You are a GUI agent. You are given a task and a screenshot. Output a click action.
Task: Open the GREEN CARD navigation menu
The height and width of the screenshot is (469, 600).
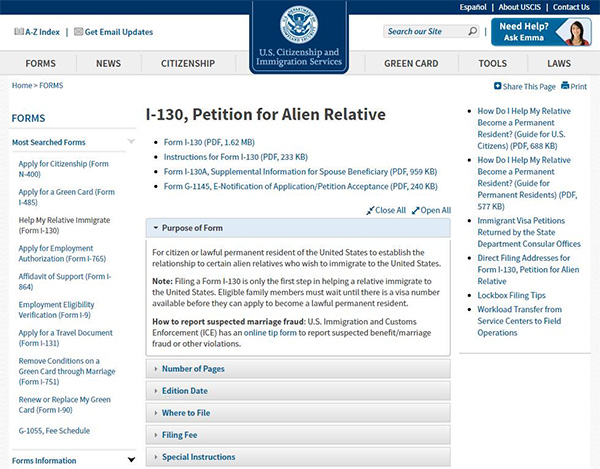(412, 63)
